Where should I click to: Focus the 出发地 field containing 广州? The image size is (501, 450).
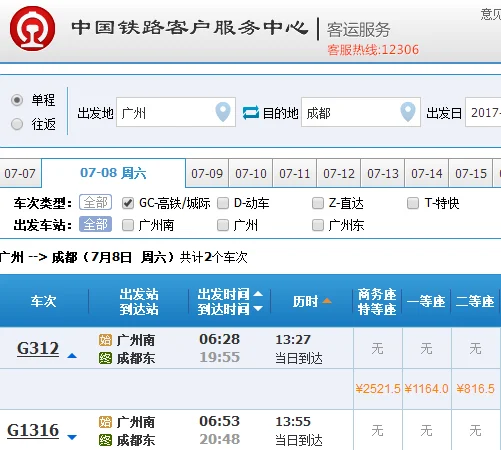pyautogui.click(x=176, y=112)
